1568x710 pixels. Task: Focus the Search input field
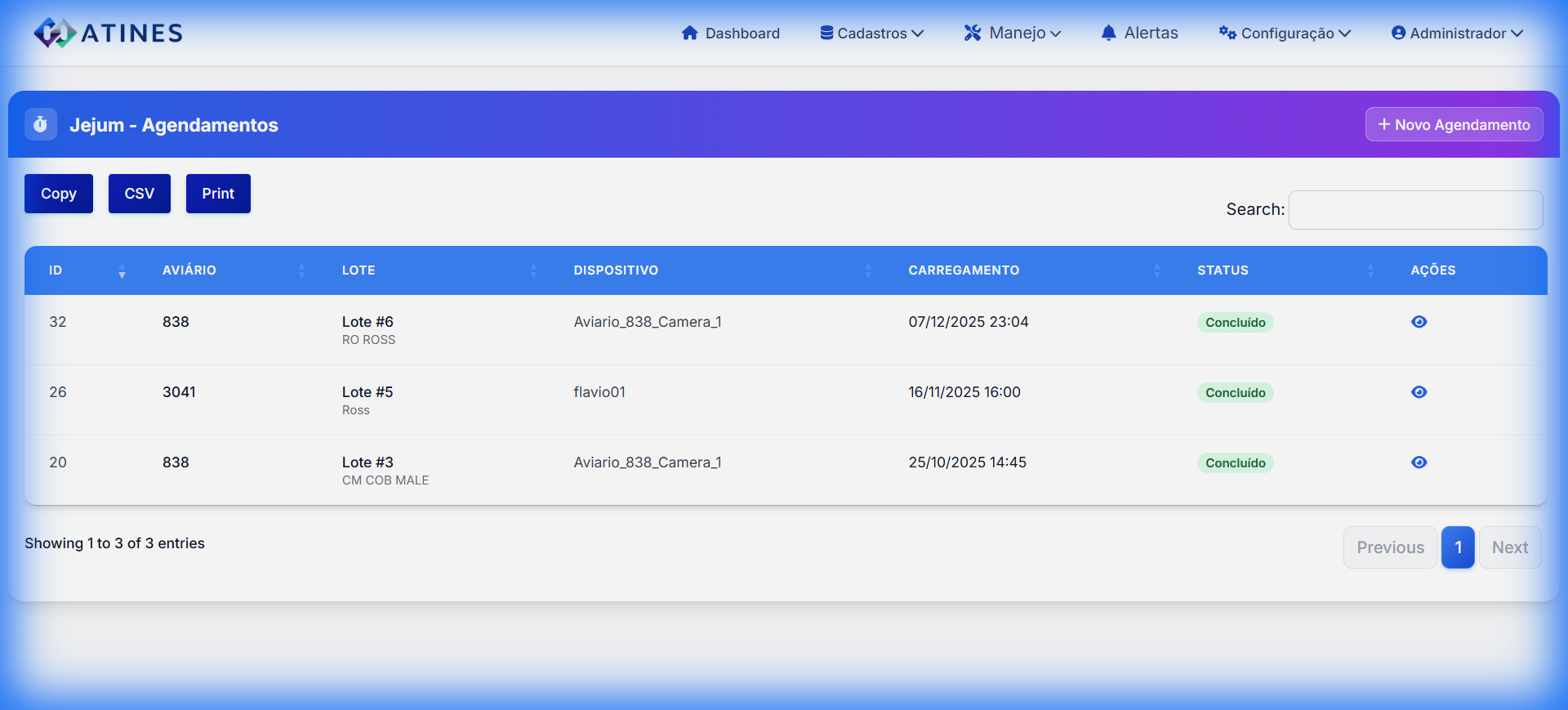click(x=1415, y=210)
